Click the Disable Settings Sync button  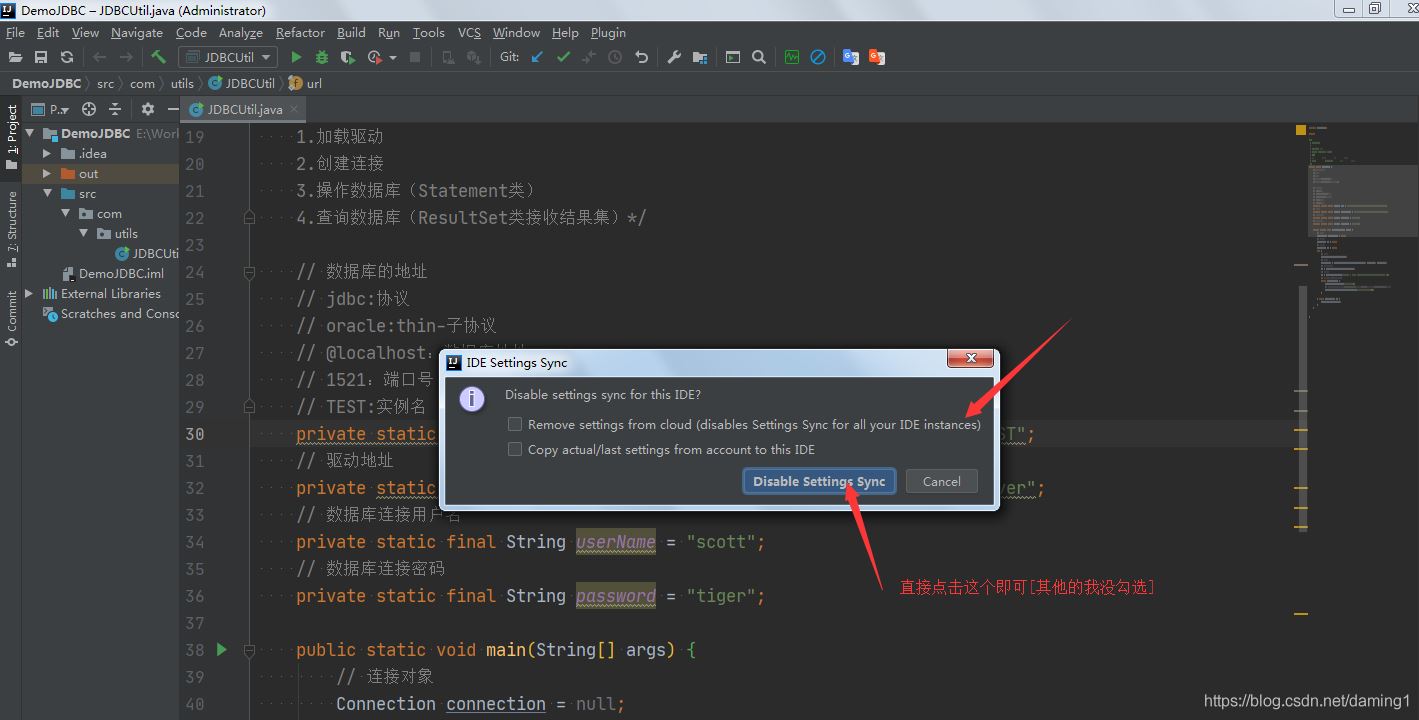coord(819,481)
